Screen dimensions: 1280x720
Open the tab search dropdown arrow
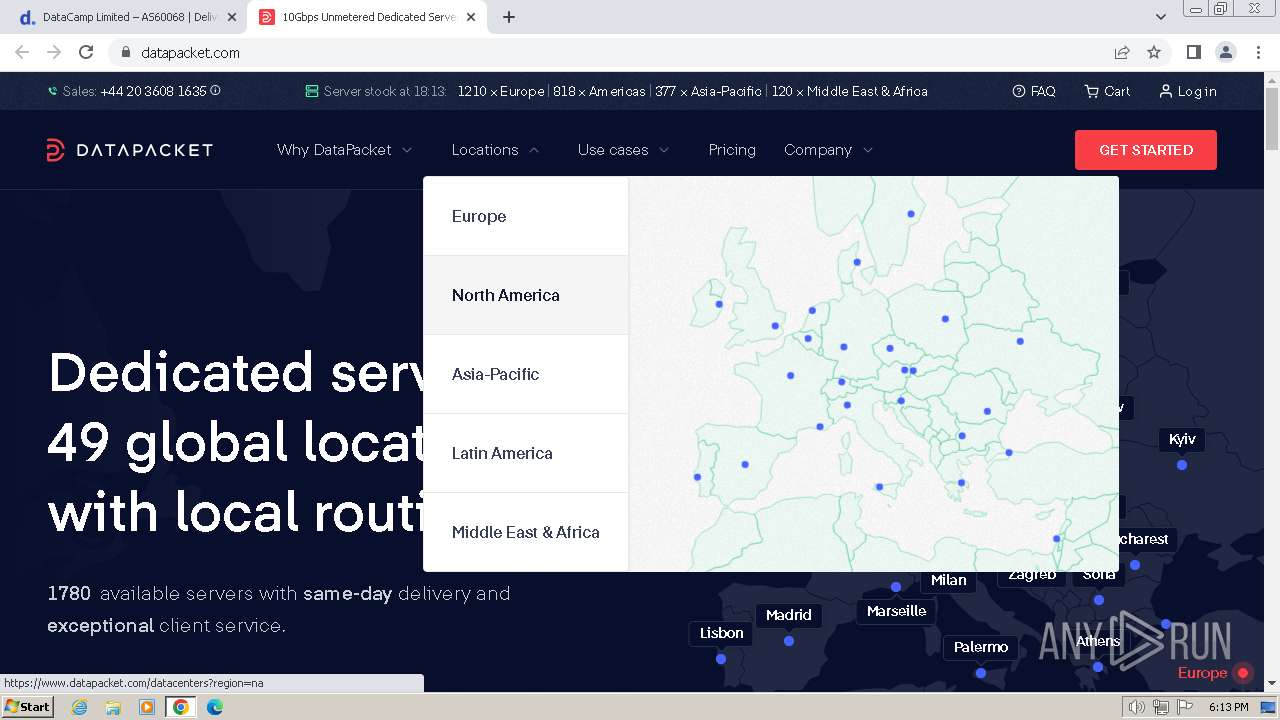pyautogui.click(x=1160, y=17)
